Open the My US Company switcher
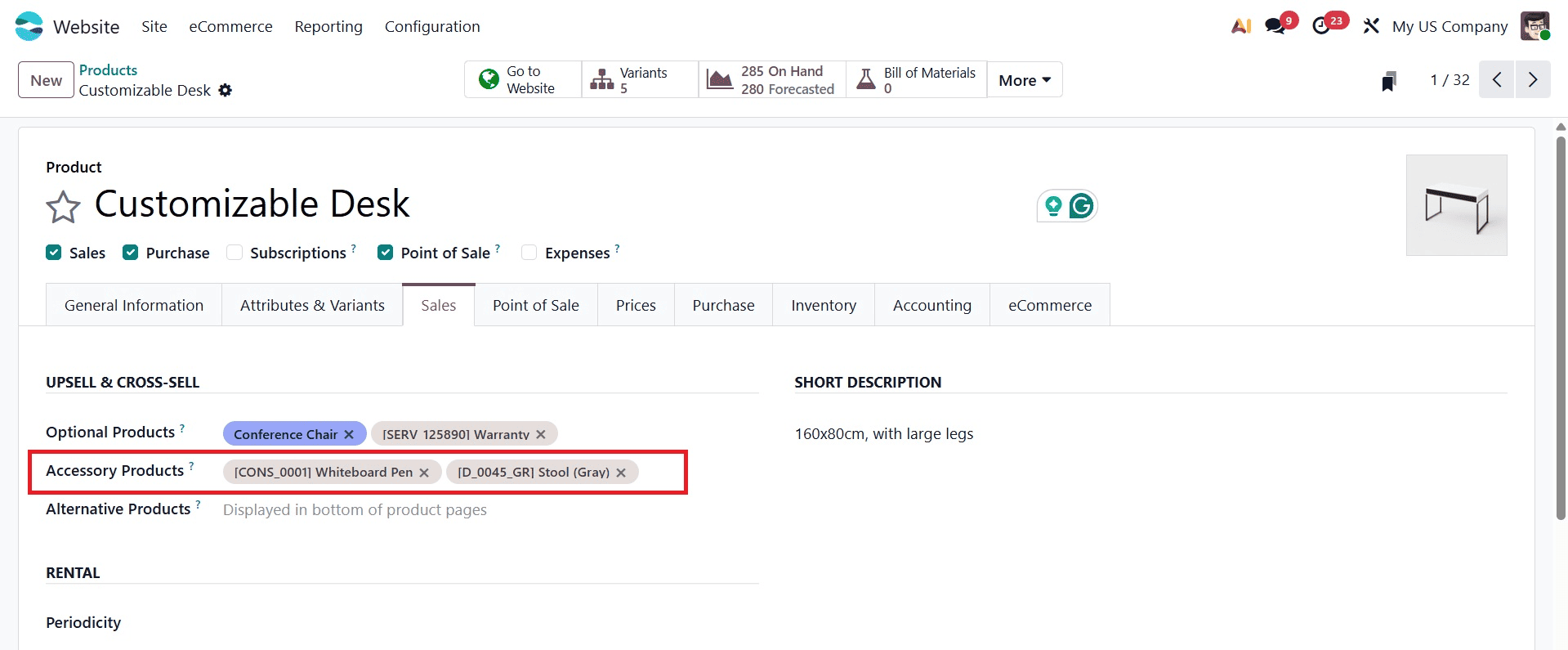 1450,26
